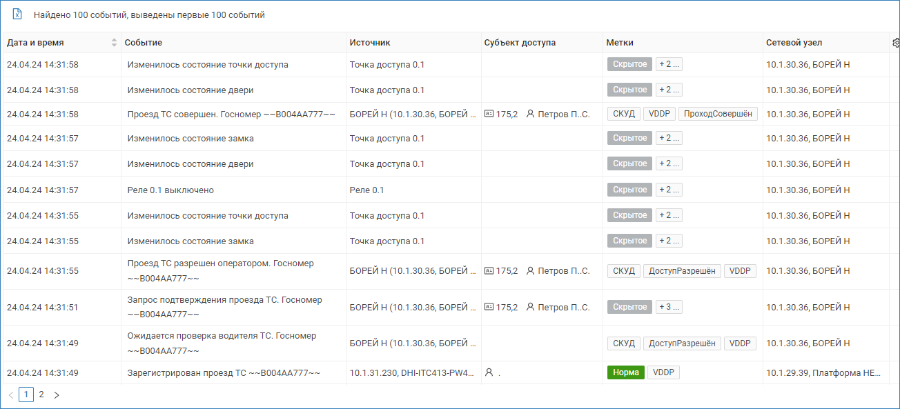
Task: Click the Дата и время column header
Action: [35, 42]
